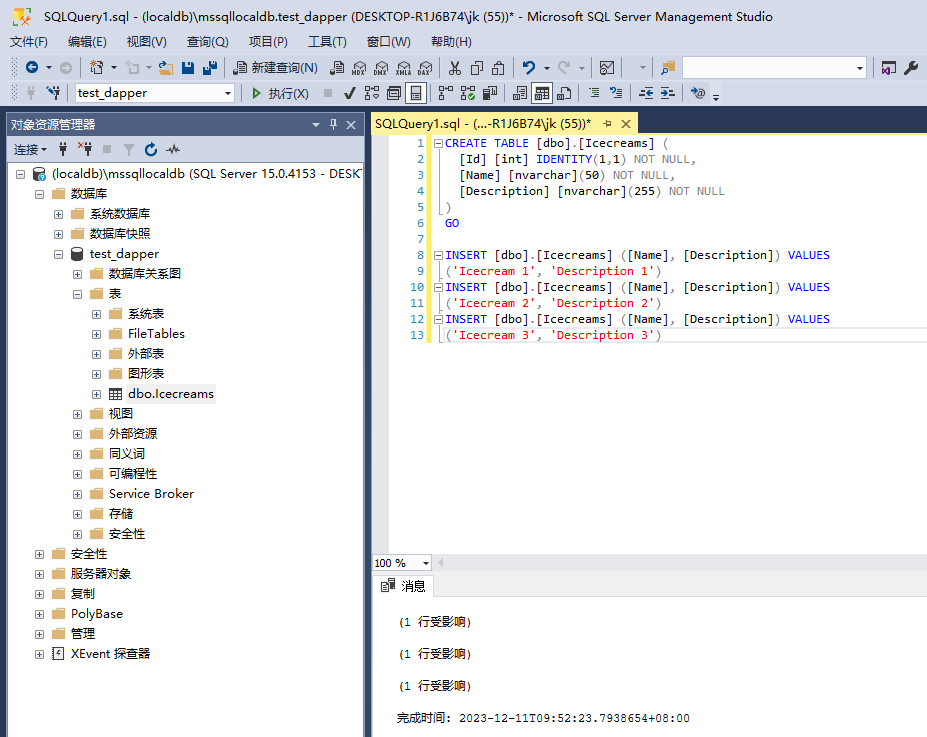927x737 pixels.
Task: Toggle Results to Text output mode
Action: click(519, 93)
